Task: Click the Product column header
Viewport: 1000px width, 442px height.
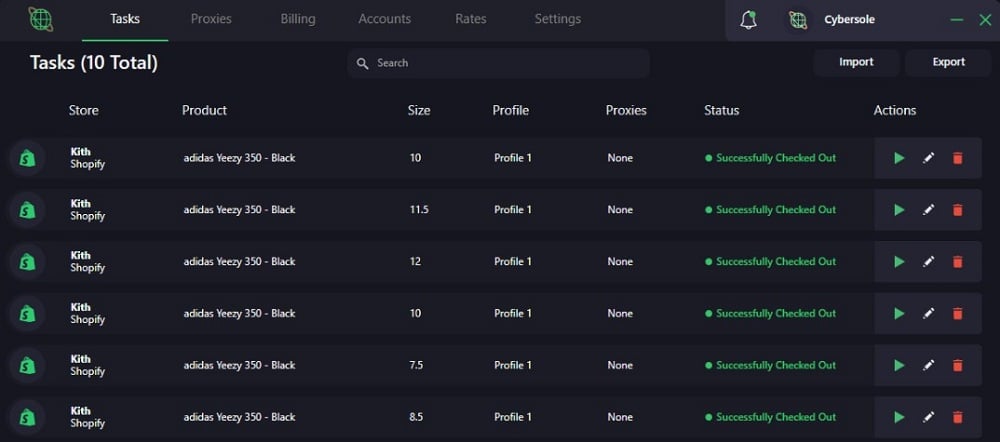Action: click(x=204, y=110)
